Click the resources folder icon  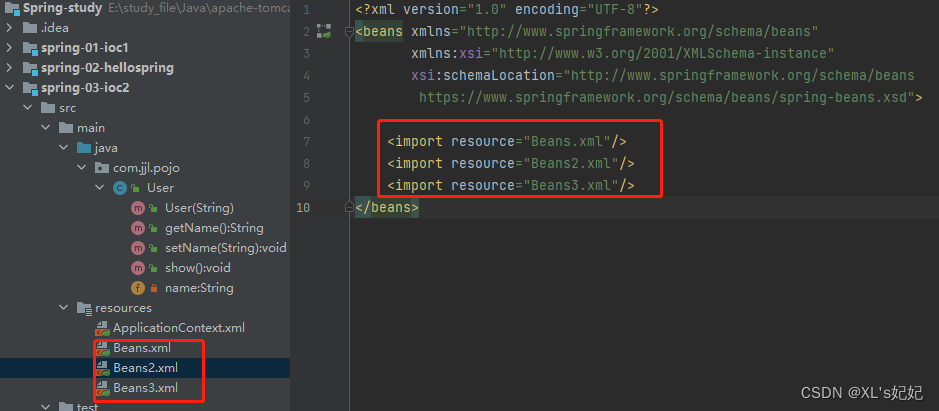84,308
